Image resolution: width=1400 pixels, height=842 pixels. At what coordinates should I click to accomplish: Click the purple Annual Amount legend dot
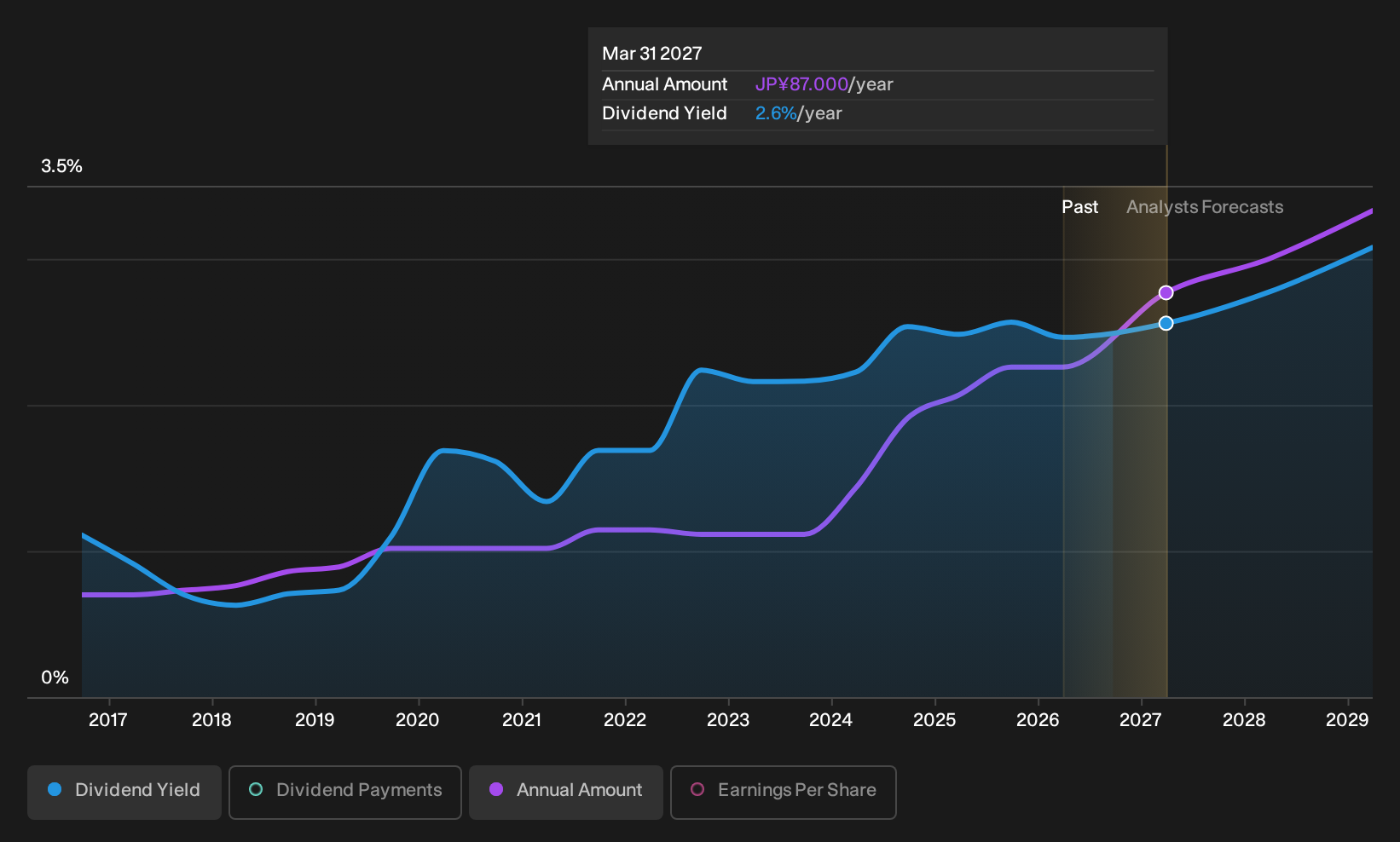click(x=496, y=789)
